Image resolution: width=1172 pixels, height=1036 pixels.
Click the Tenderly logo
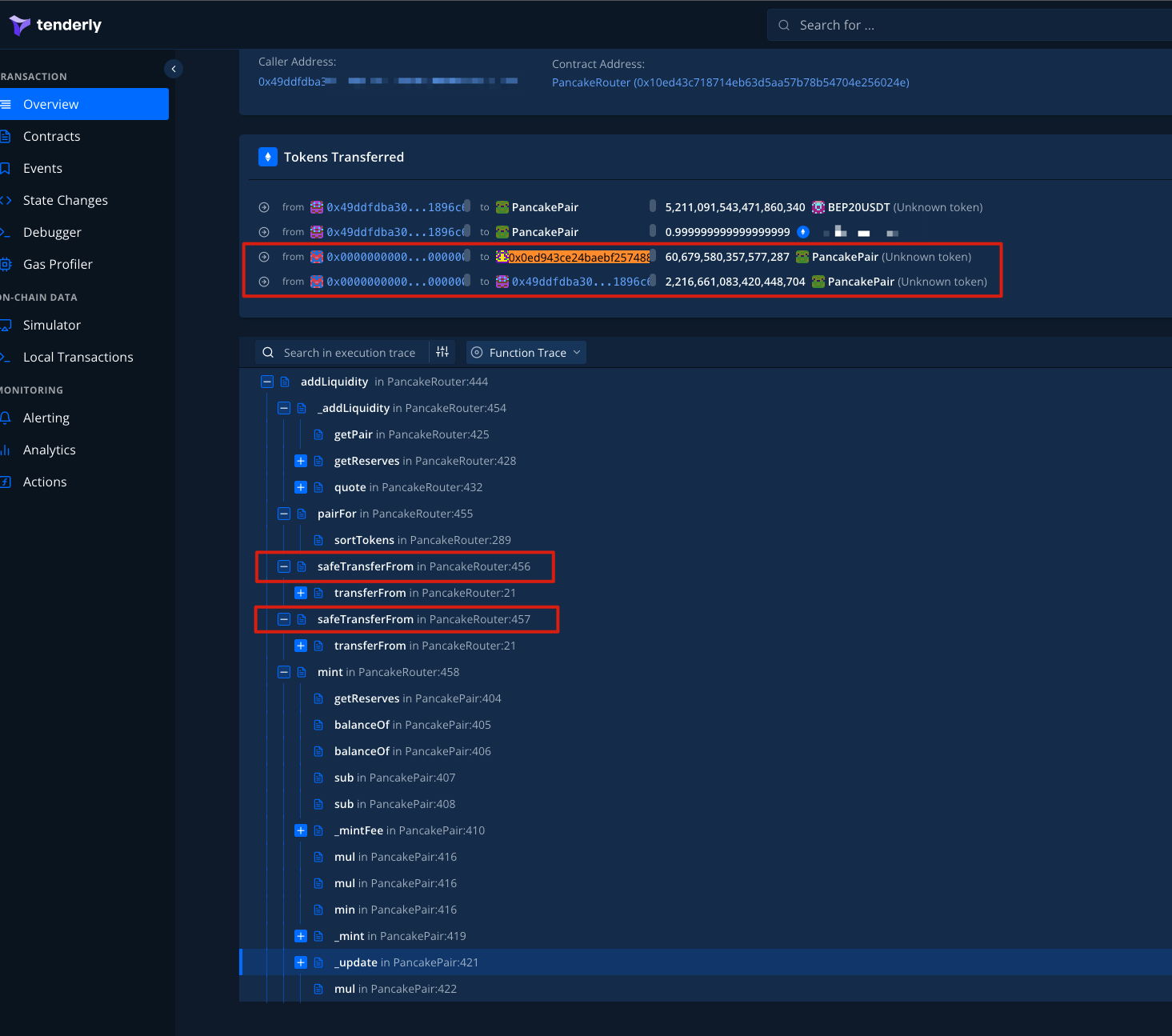point(55,25)
